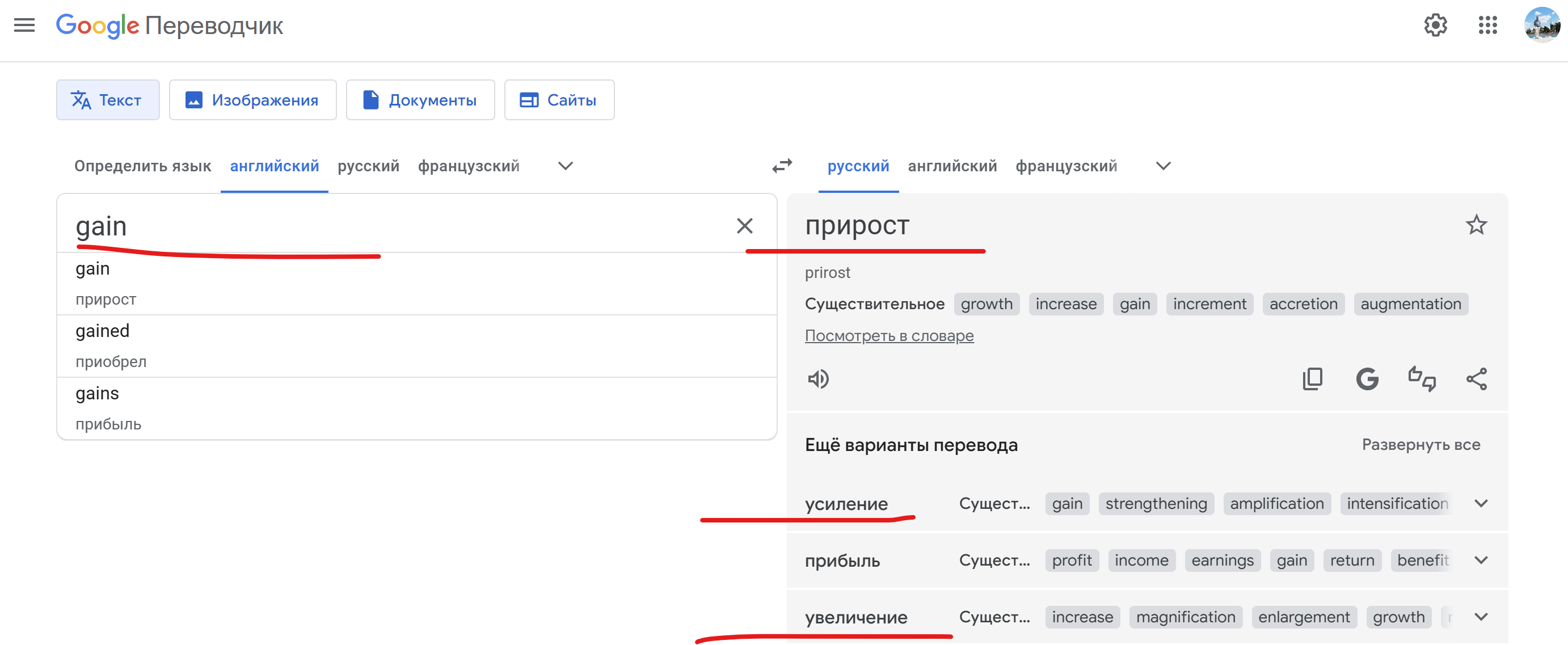Click the 'strengthening' chip
Image resolution: width=1568 pixels, height=645 pixels.
click(x=1156, y=503)
